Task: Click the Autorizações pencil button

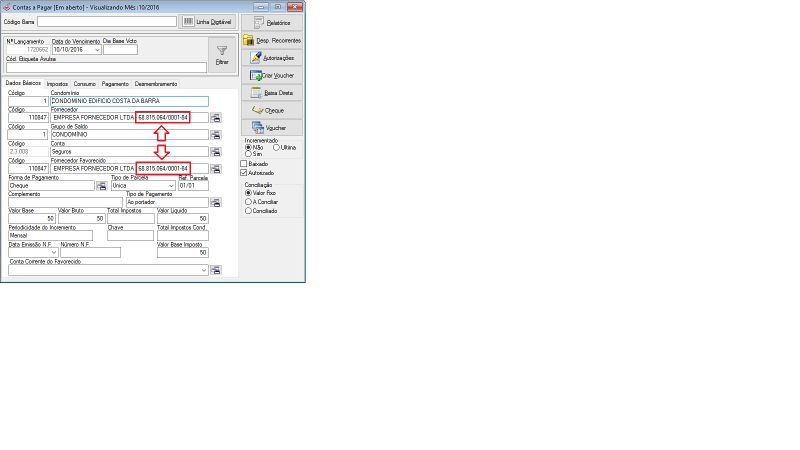Action: (x=271, y=58)
